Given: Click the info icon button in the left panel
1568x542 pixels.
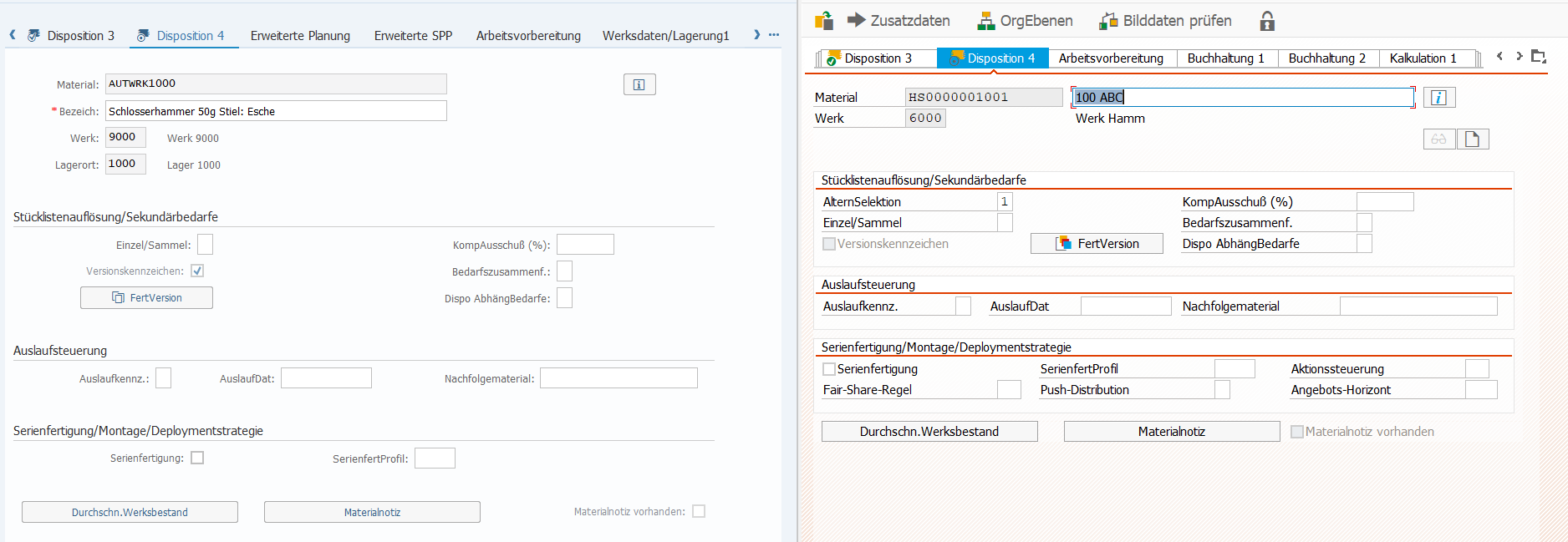Looking at the screenshot, I should pyautogui.click(x=639, y=84).
